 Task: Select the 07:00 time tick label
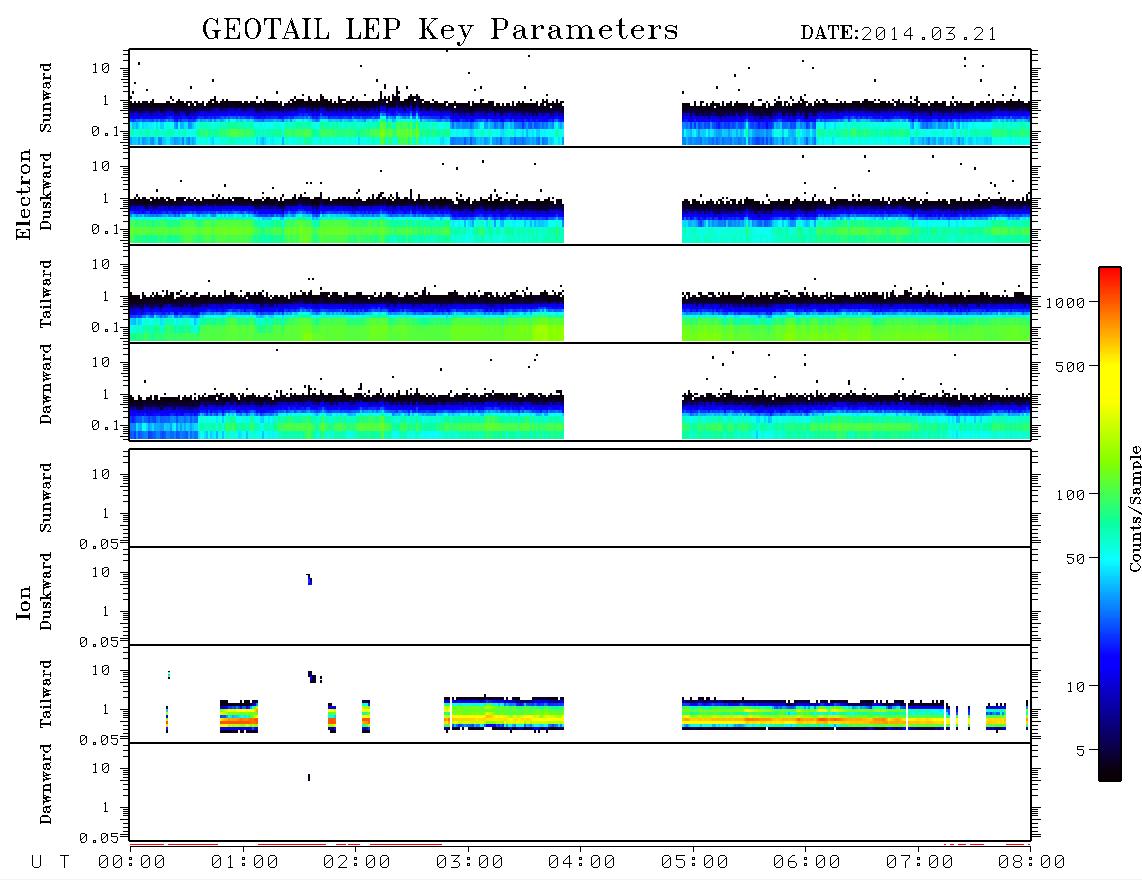920,863
